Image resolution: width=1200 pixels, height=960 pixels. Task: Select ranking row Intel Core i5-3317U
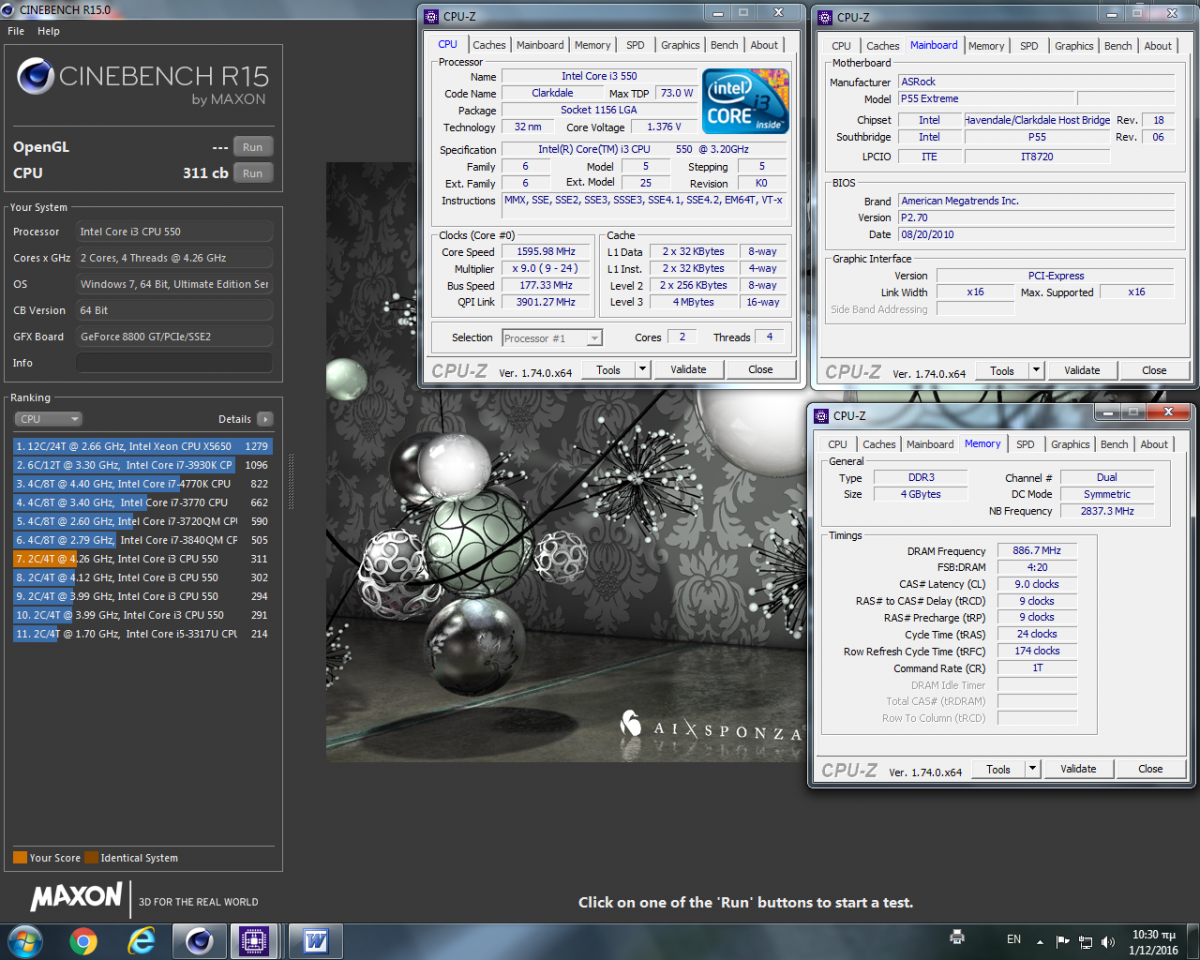[x=143, y=634]
